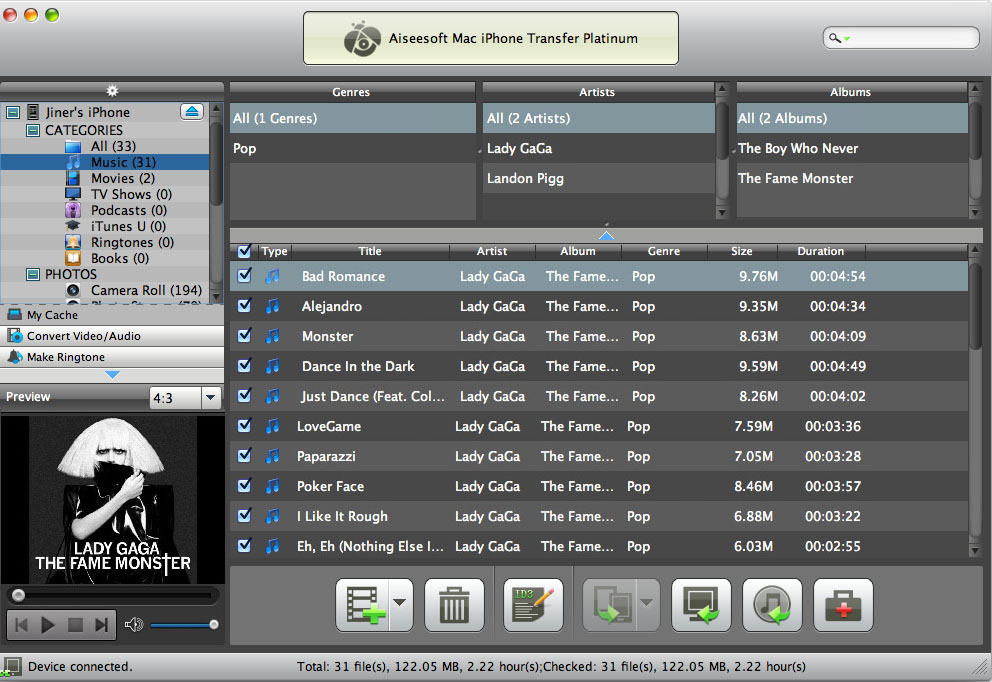Uncheck the Poker Face checkbox
The height and width of the screenshot is (682, 992).
pos(244,486)
